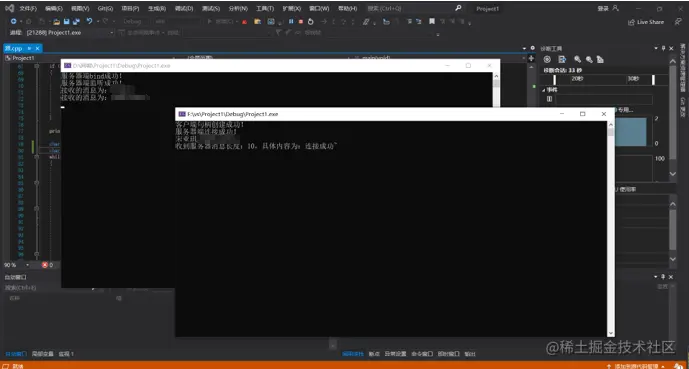
Task: Switch to the 命令窗口 tab
Action: [422, 354]
